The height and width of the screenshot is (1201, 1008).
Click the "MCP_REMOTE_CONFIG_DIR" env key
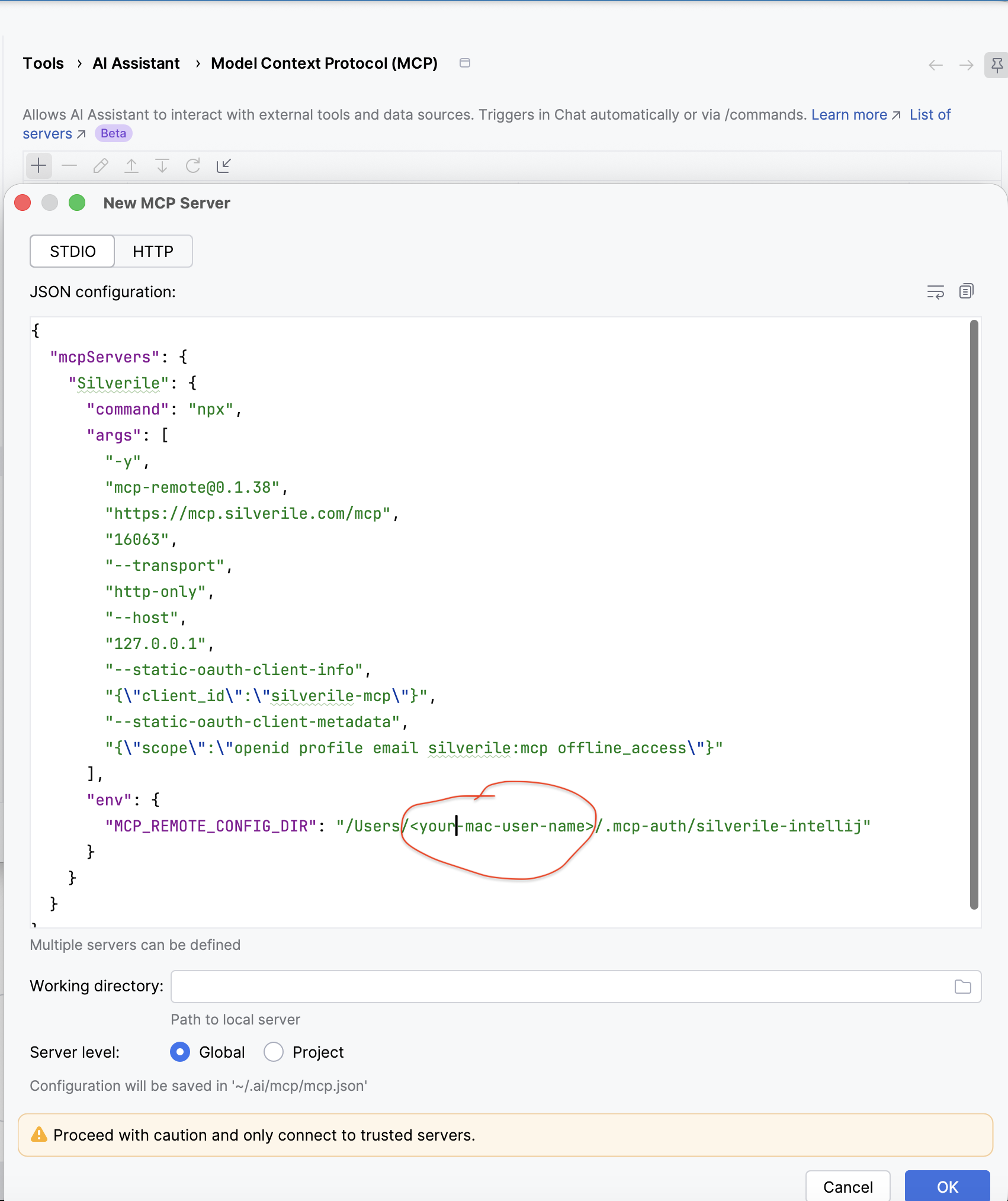tap(211, 826)
